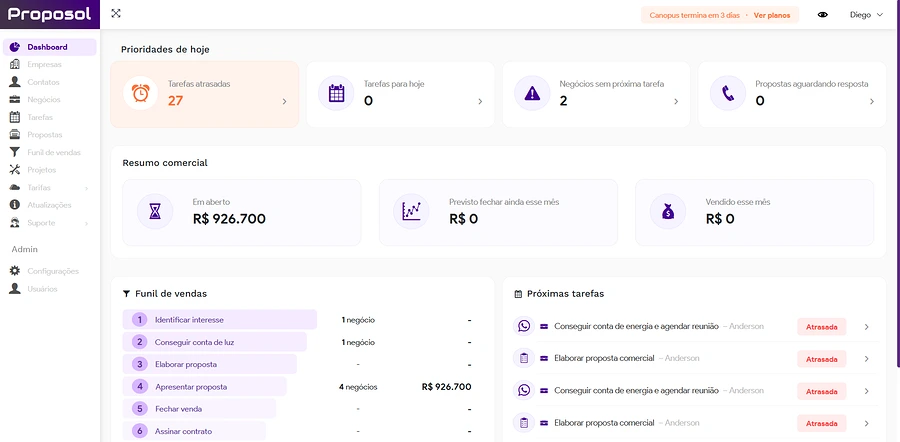Click the WhatsApp icon of the first task

click(x=523, y=326)
